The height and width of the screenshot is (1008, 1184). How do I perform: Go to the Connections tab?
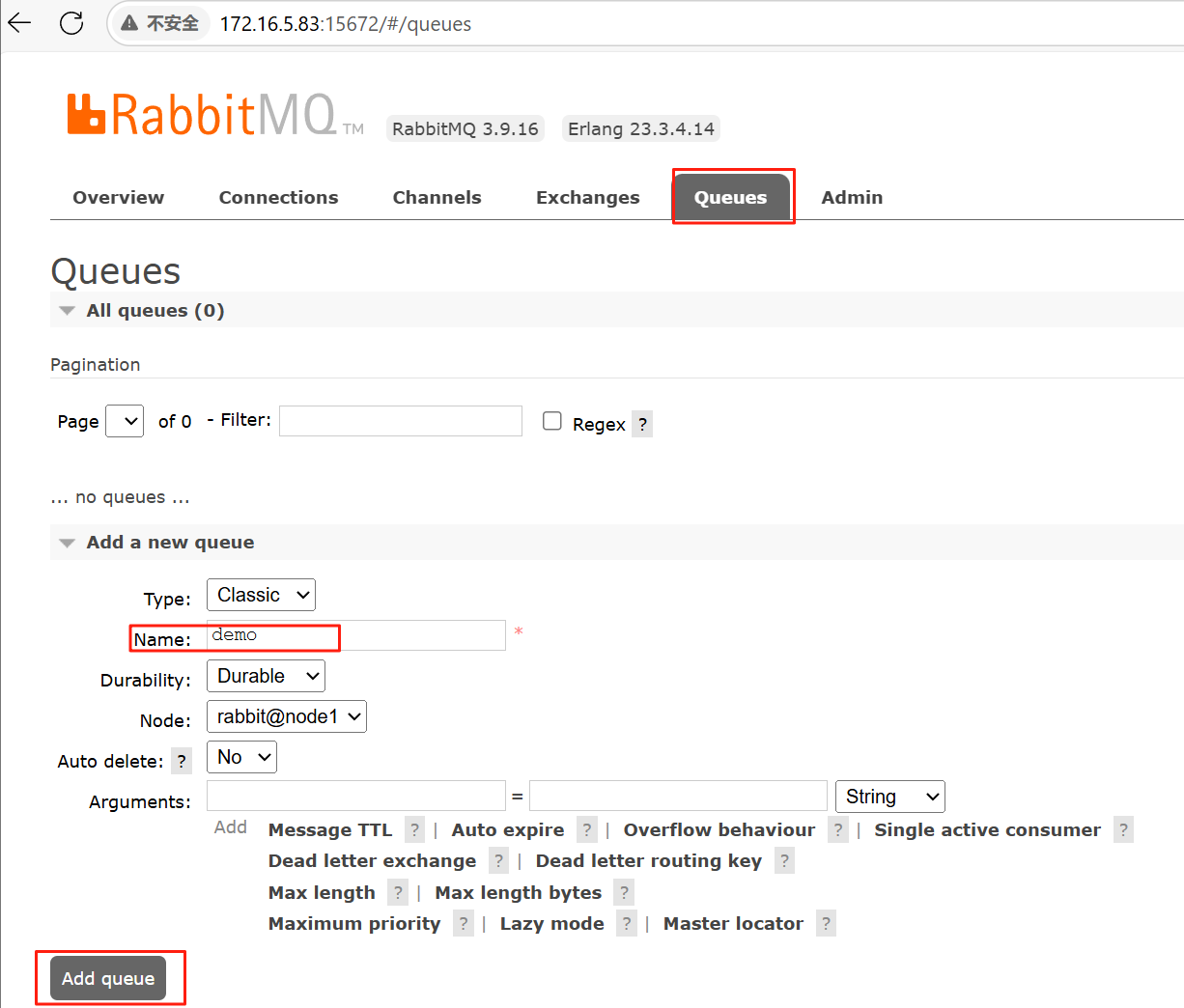click(279, 197)
